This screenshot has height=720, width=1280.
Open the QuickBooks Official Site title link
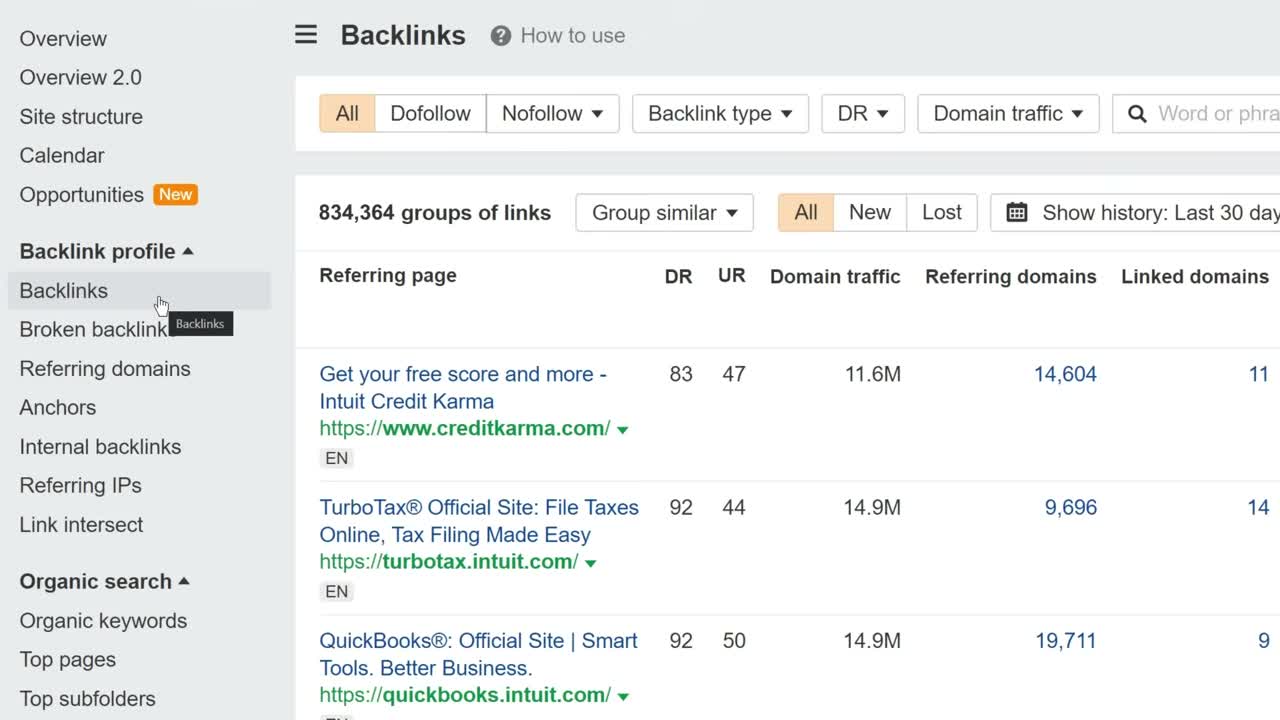(x=479, y=654)
